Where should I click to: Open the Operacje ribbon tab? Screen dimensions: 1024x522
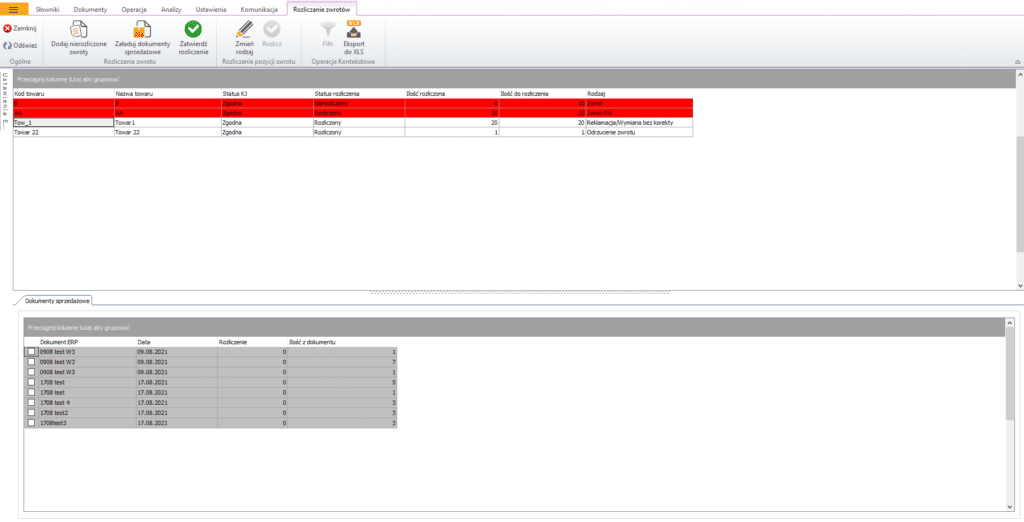pos(134,10)
